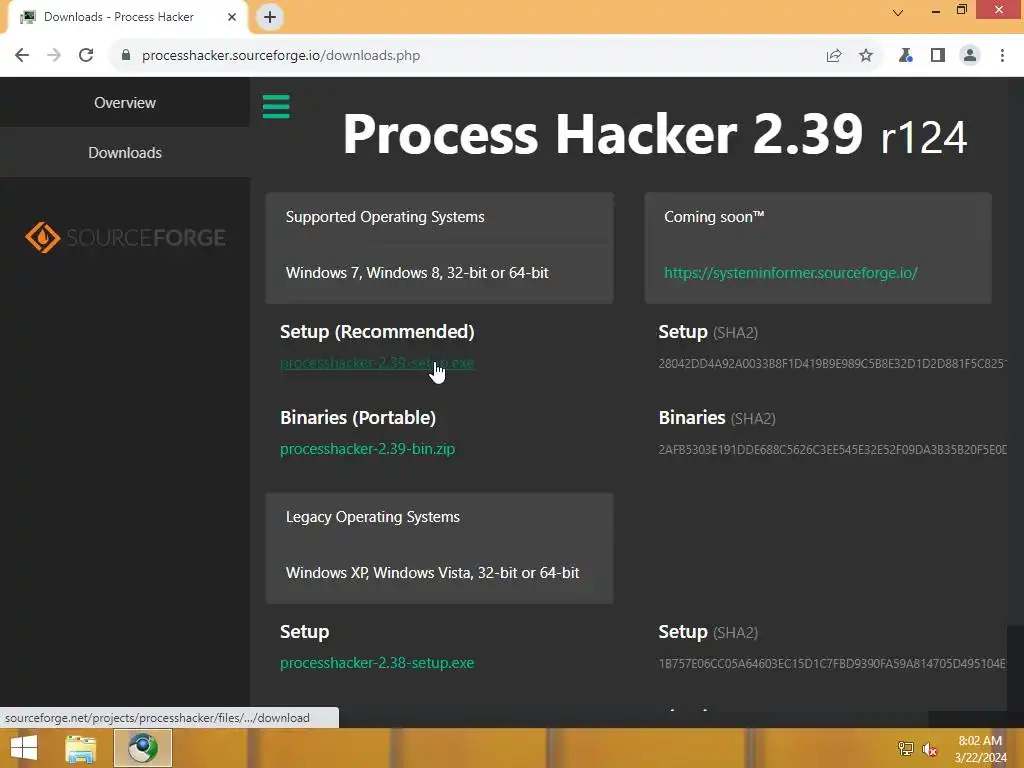The width and height of the screenshot is (1024, 768).
Task: Open the Chrome profile avatar
Action: tap(970, 56)
